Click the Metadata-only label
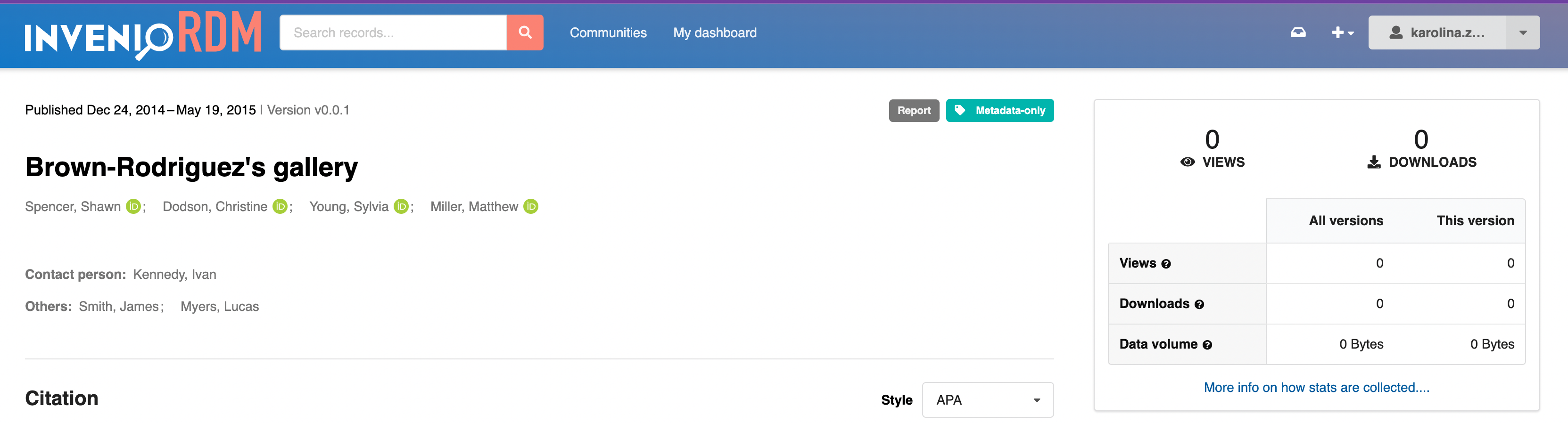Screen dimensions: 1568x423 (999, 111)
